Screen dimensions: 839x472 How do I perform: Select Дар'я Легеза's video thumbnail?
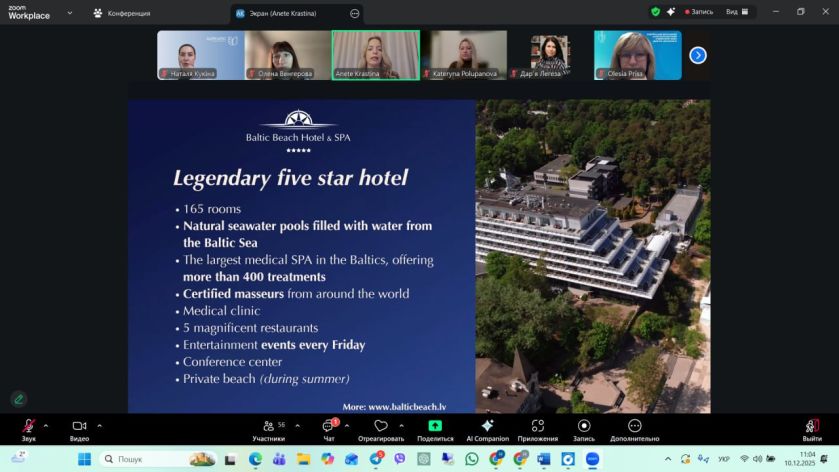coord(551,55)
